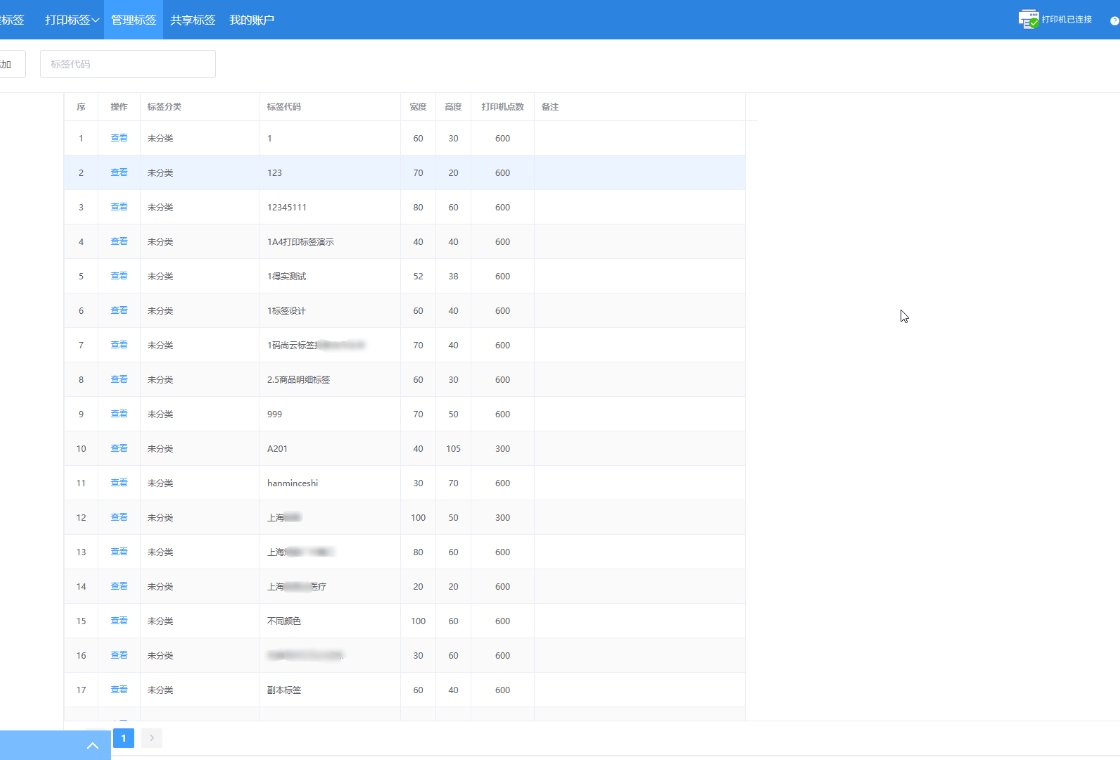This screenshot has height=760, width=1120.
Task: Click the next page arrow button
Action: (151, 738)
